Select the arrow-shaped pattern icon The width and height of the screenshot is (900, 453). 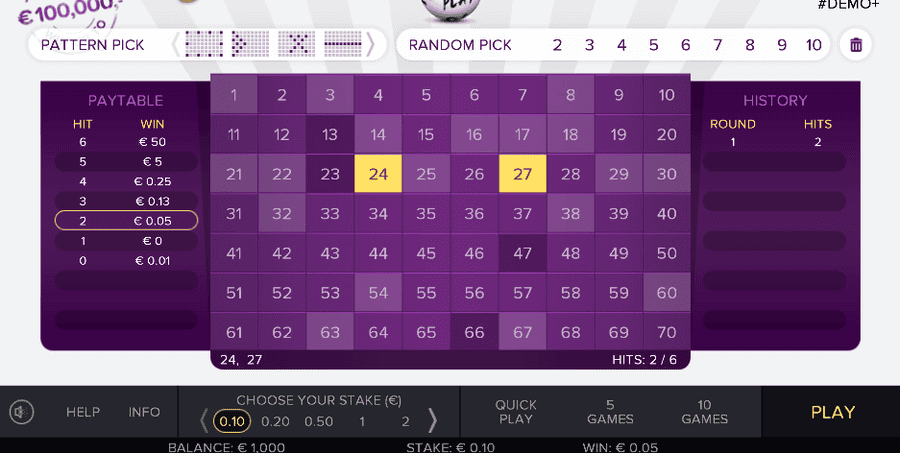tap(250, 44)
